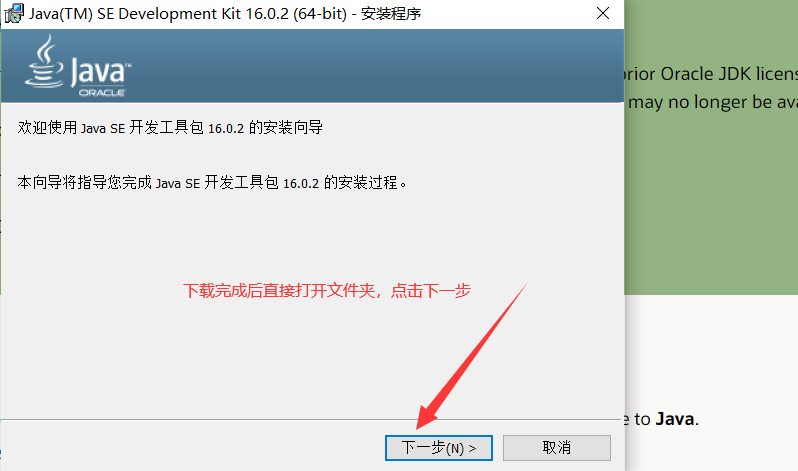Click the "may no longer be ava" webpage text
This screenshot has height=471, width=798.
[712, 102]
